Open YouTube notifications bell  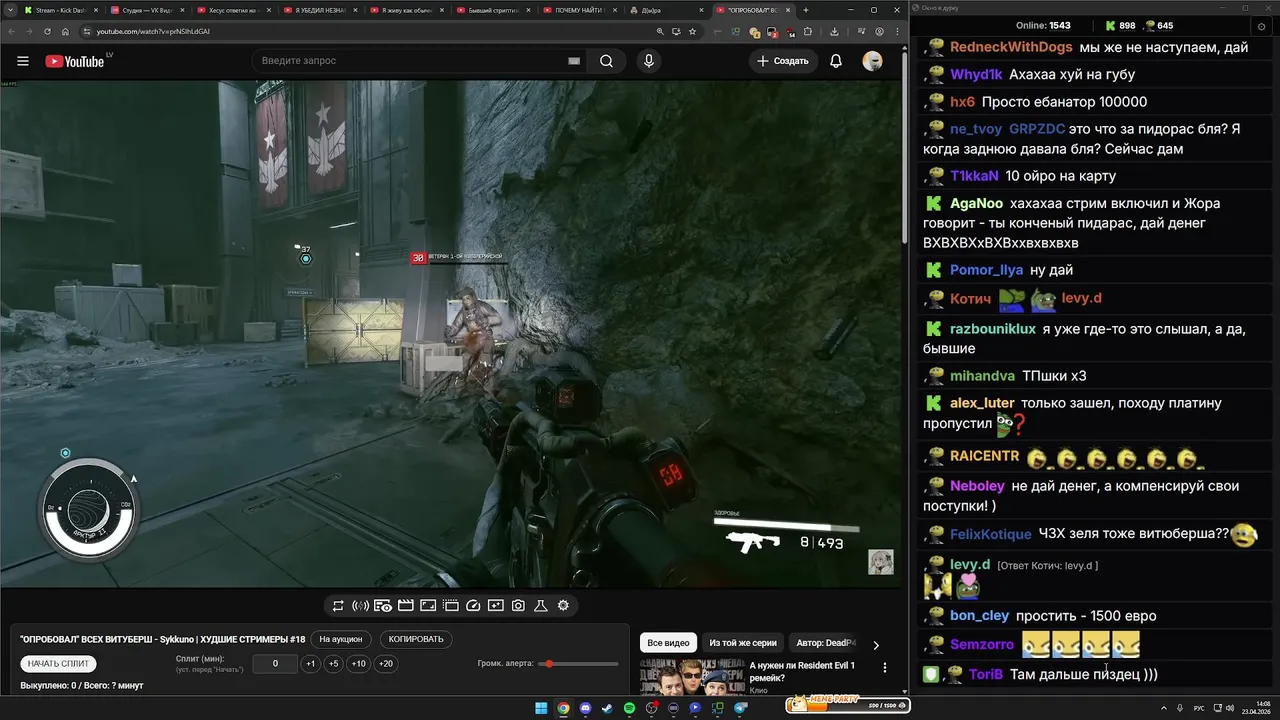click(836, 61)
